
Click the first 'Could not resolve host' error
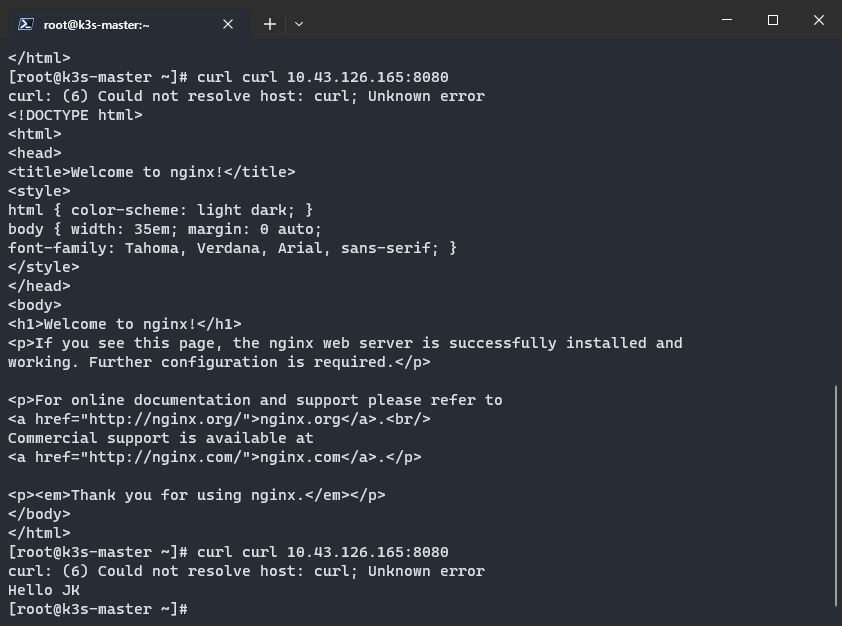pos(246,97)
